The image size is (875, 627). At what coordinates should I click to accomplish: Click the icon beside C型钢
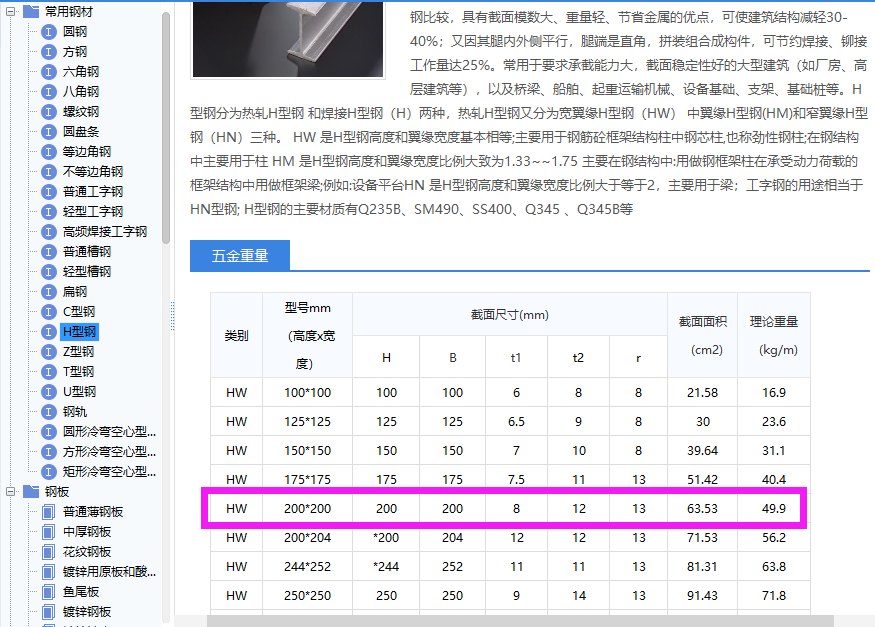pyautogui.click(x=49, y=312)
